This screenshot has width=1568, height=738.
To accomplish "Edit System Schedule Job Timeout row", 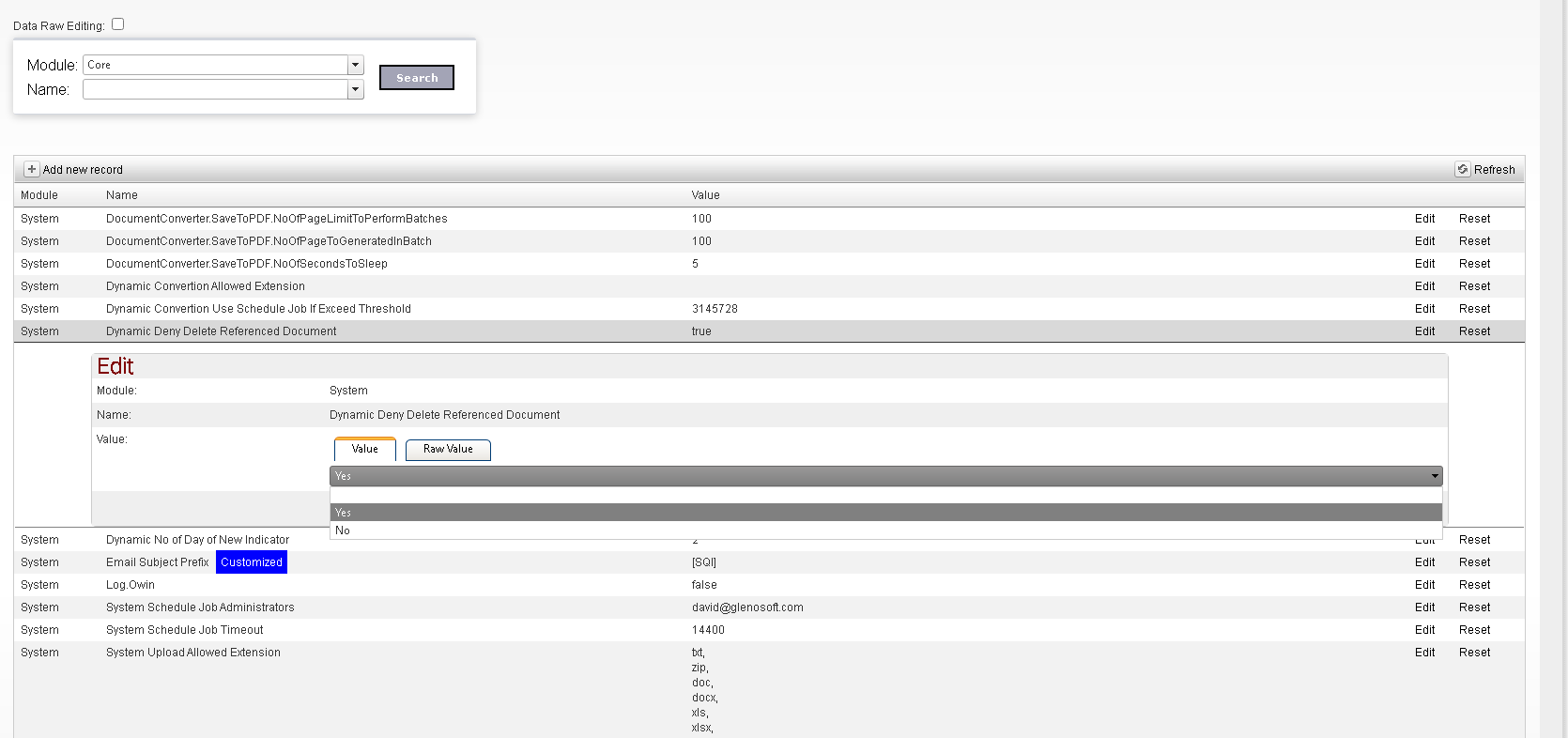I will pos(1424,630).
